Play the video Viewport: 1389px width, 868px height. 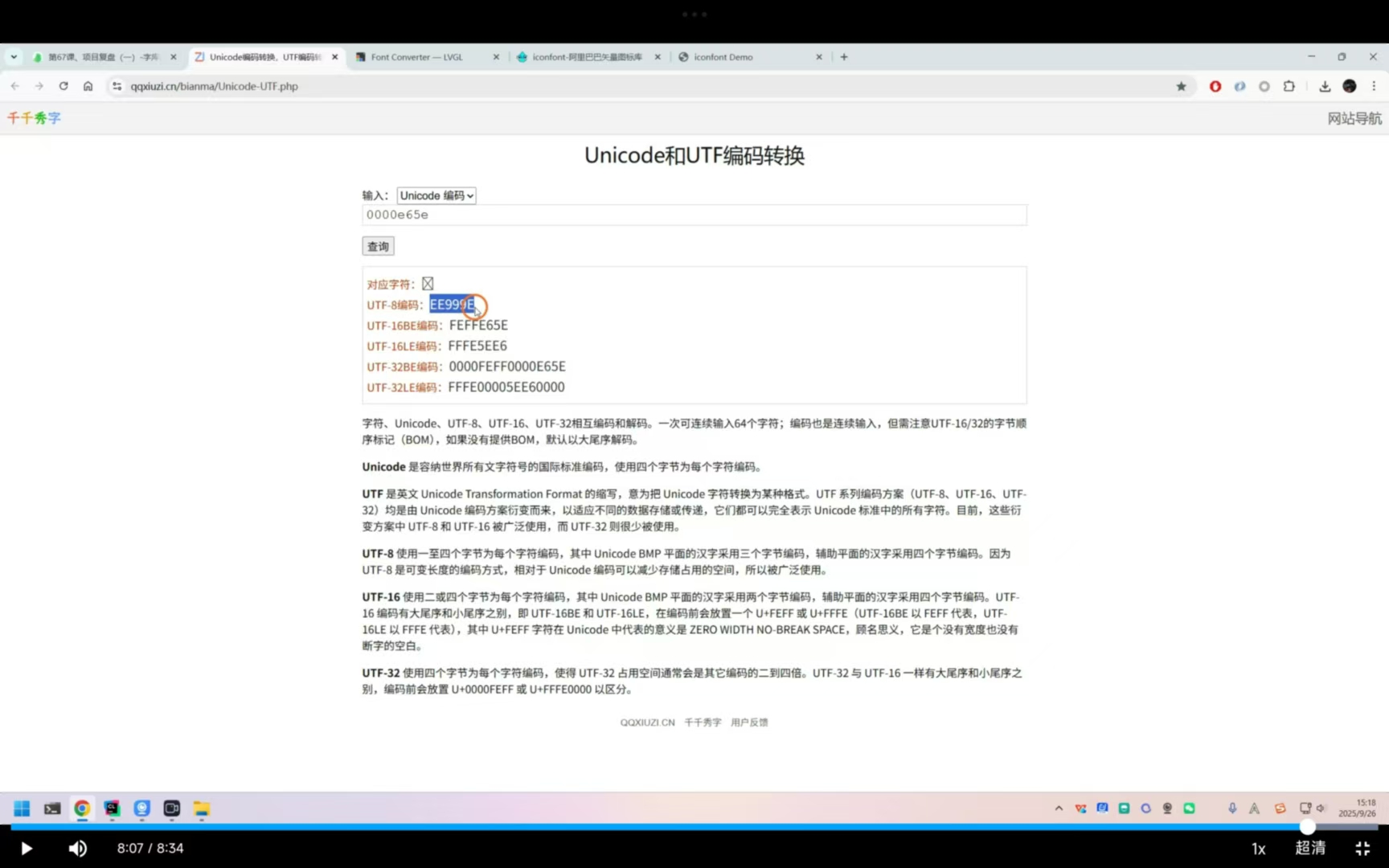point(26,849)
